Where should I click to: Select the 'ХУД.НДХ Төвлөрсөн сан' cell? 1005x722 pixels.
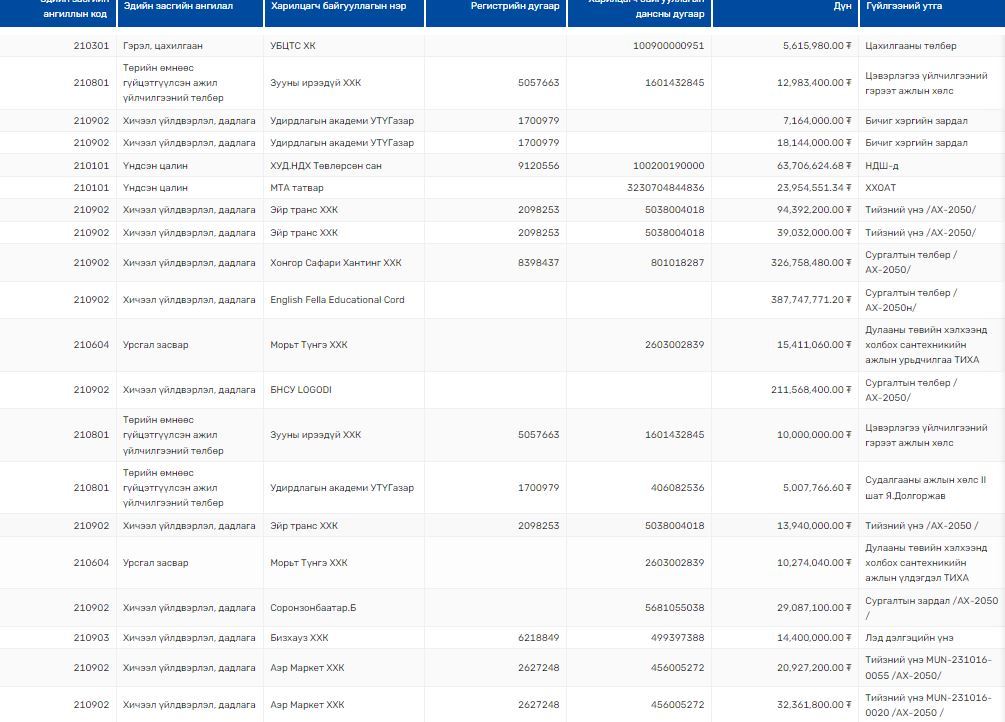click(326, 166)
